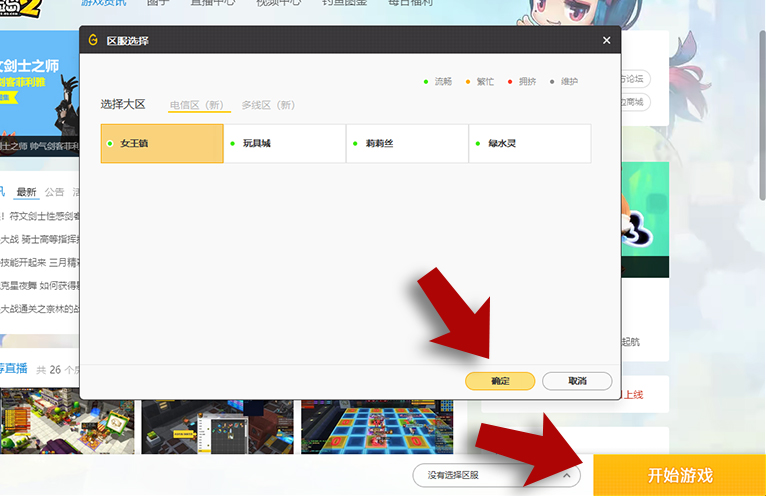
Task: Click the page vertical scrollbar
Action: (762, 115)
